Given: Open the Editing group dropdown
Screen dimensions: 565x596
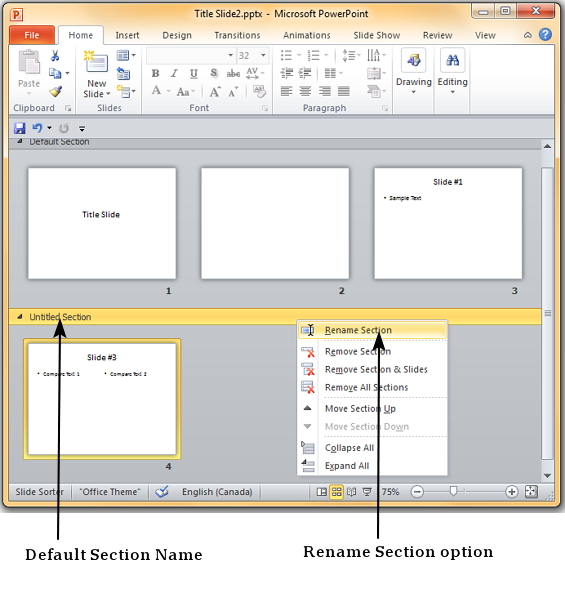Looking at the screenshot, I should click(452, 92).
